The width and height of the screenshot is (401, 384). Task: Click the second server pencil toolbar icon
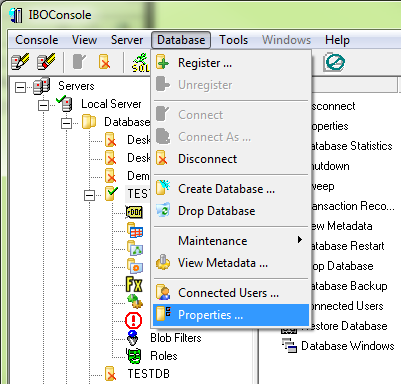pos(46,62)
